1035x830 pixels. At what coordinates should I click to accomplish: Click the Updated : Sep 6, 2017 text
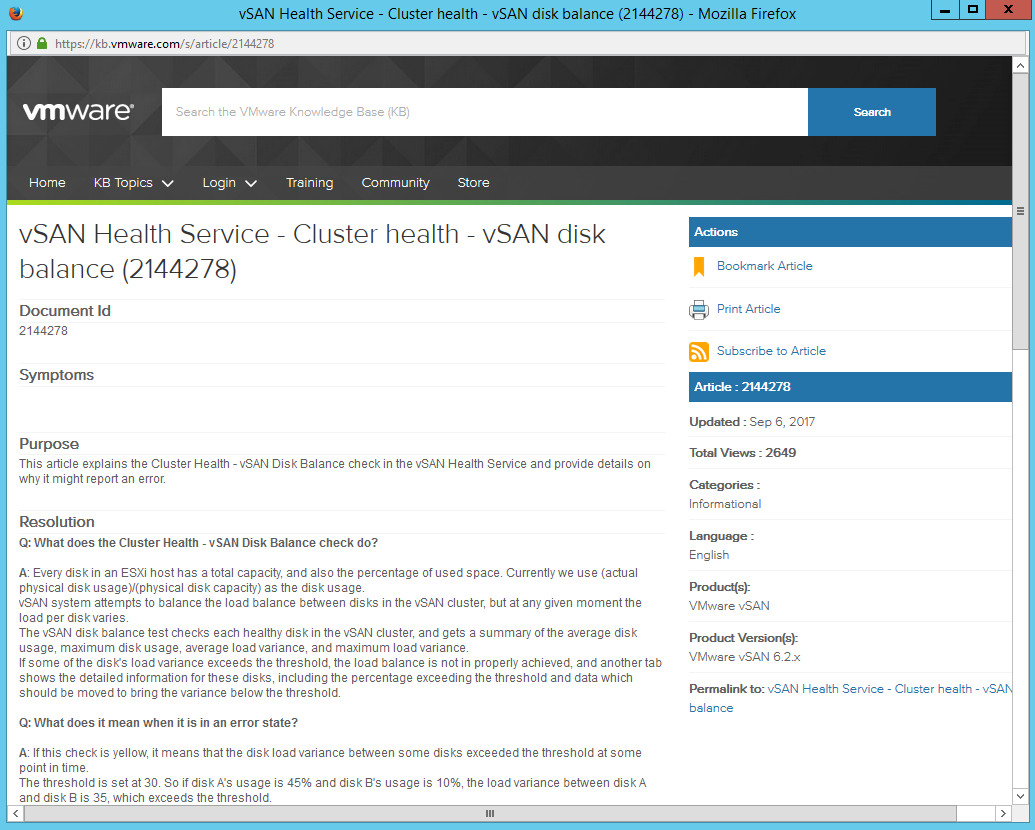tap(752, 422)
